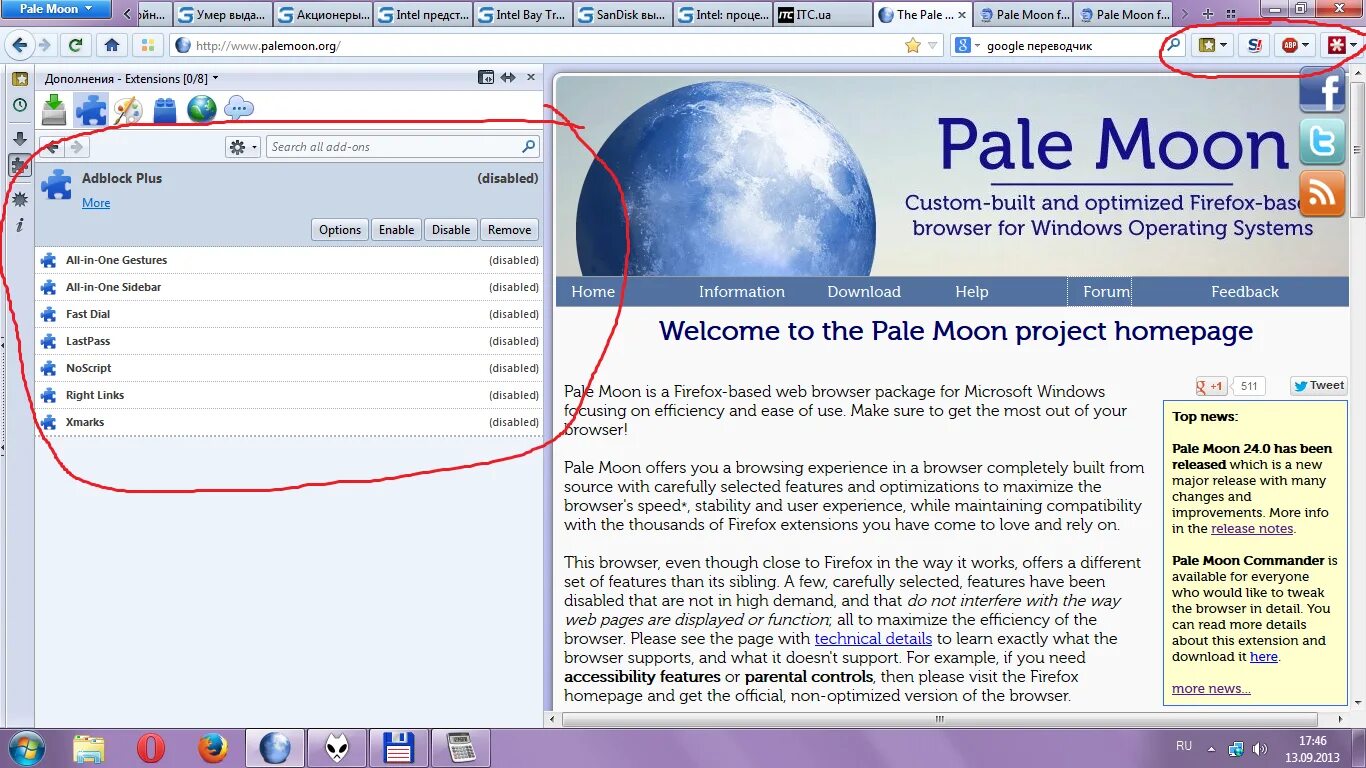Open the Get Add-ons download tray icon
Screen dimensions: 1366x768
54,109
